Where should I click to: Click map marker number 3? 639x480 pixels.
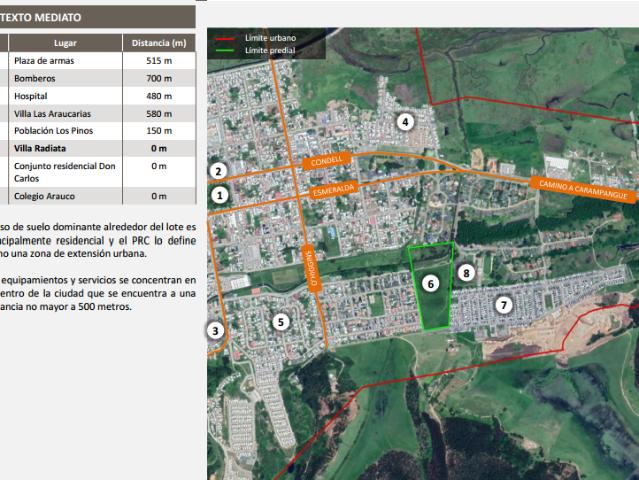pos(215,331)
